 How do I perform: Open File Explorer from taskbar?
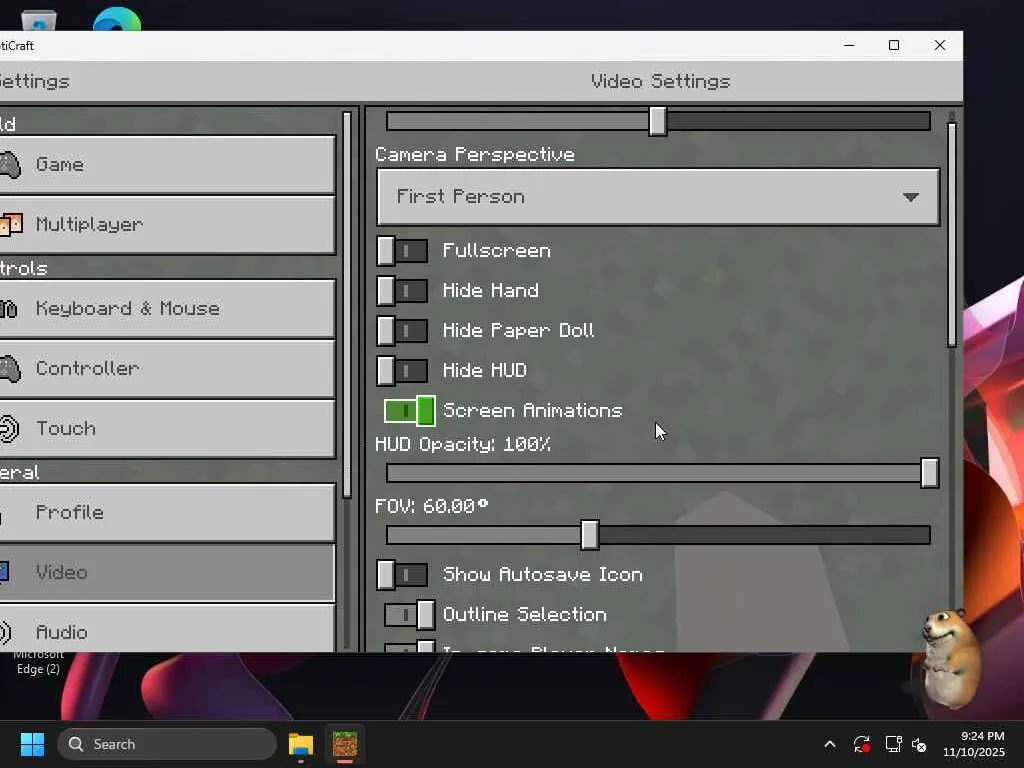click(x=301, y=744)
